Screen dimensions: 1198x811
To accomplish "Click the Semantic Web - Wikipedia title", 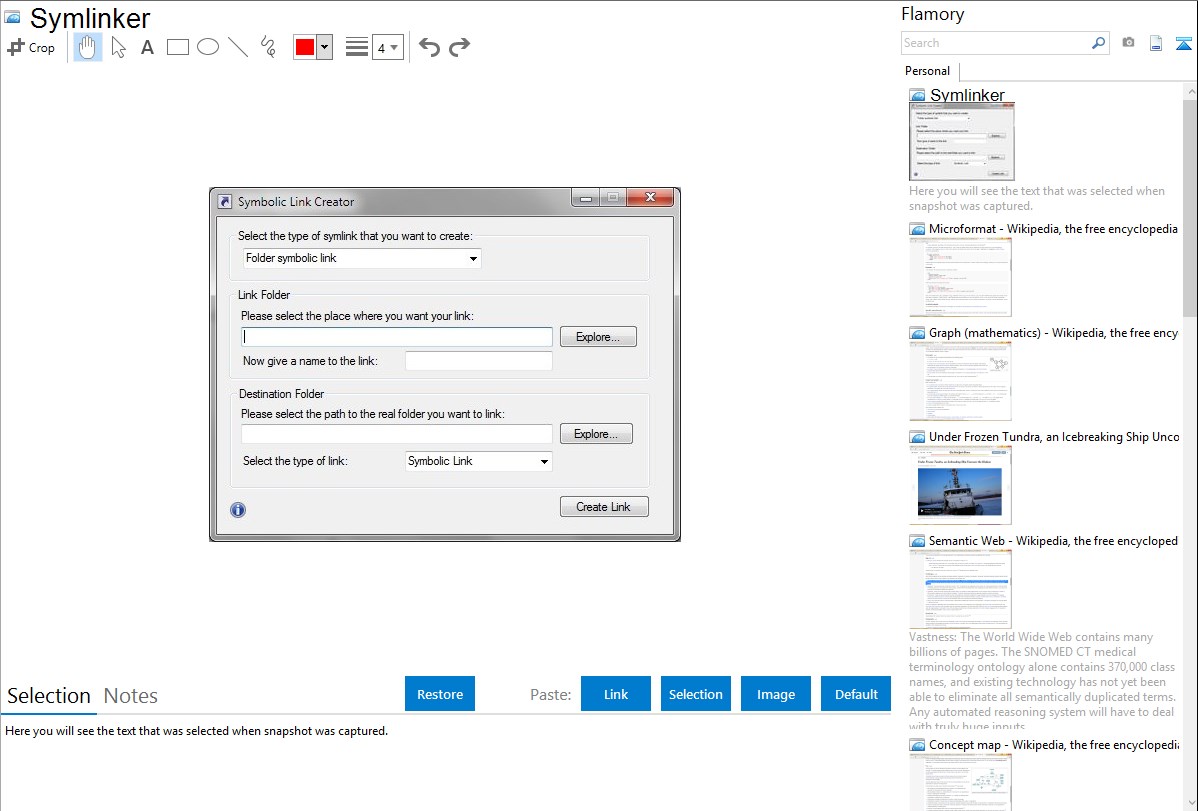I will (1053, 540).
